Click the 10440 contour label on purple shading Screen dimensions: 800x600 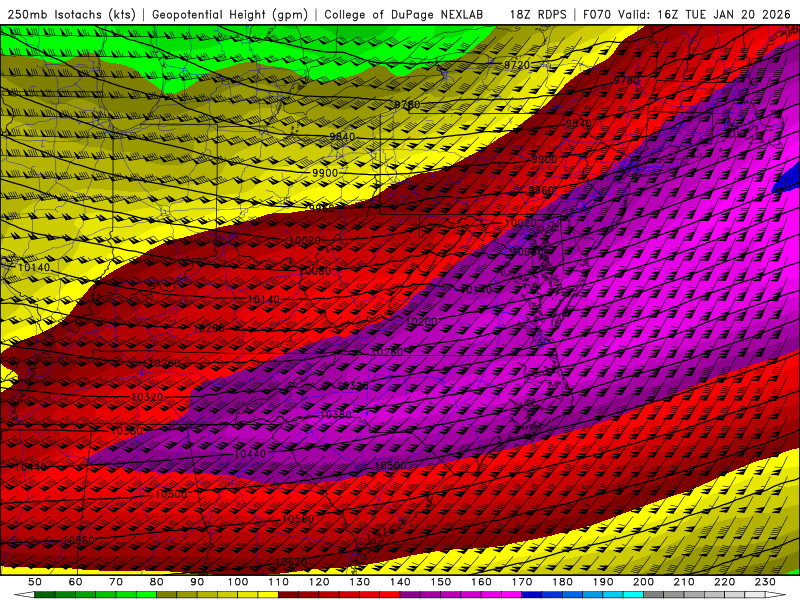pyautogui.click(x=249, y=454)
